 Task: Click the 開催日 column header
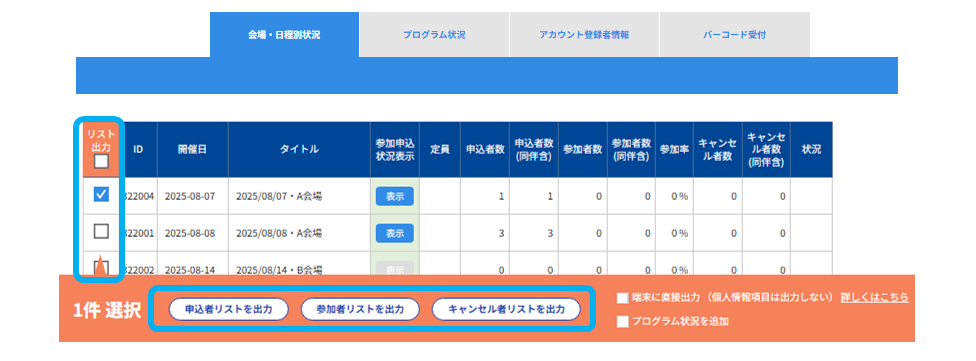pyautogui.click(x=192, y=149)
